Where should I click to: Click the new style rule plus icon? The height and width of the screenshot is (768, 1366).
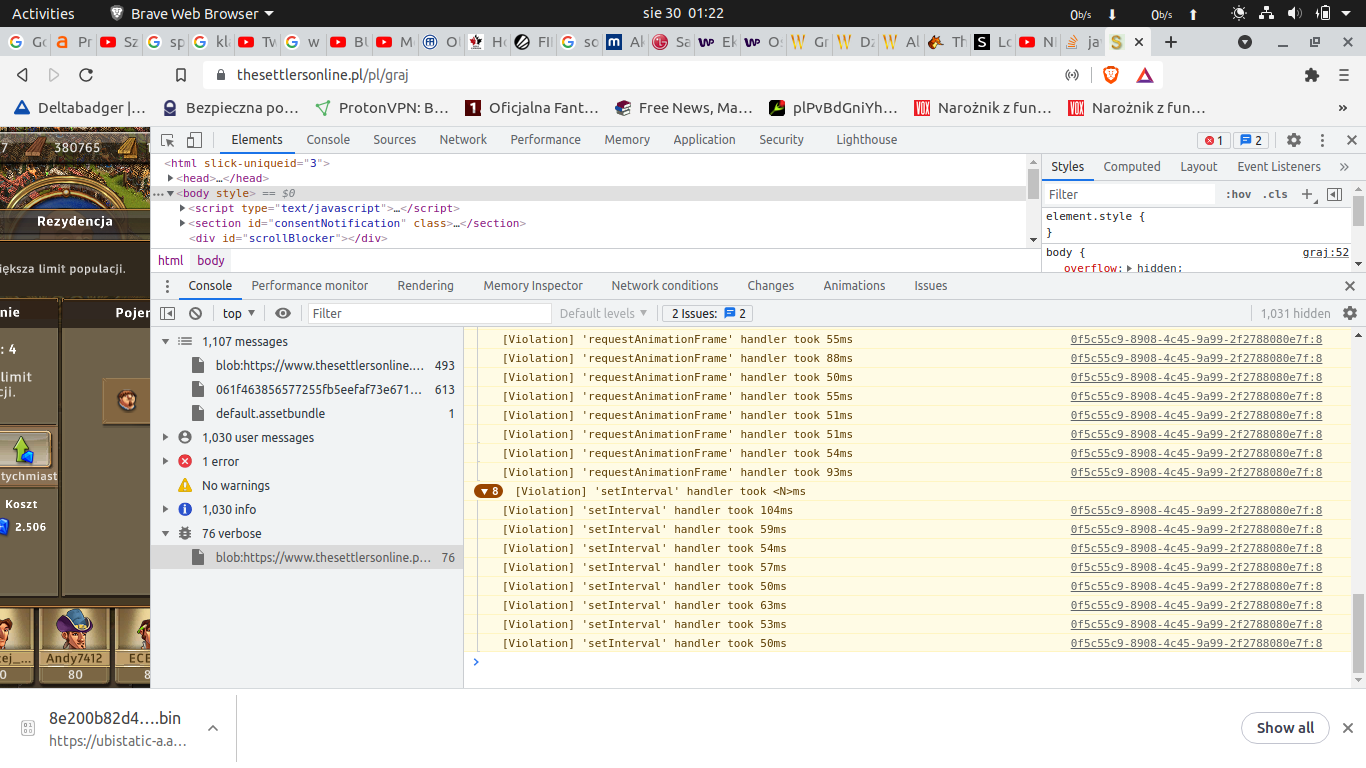point(1307,194)
